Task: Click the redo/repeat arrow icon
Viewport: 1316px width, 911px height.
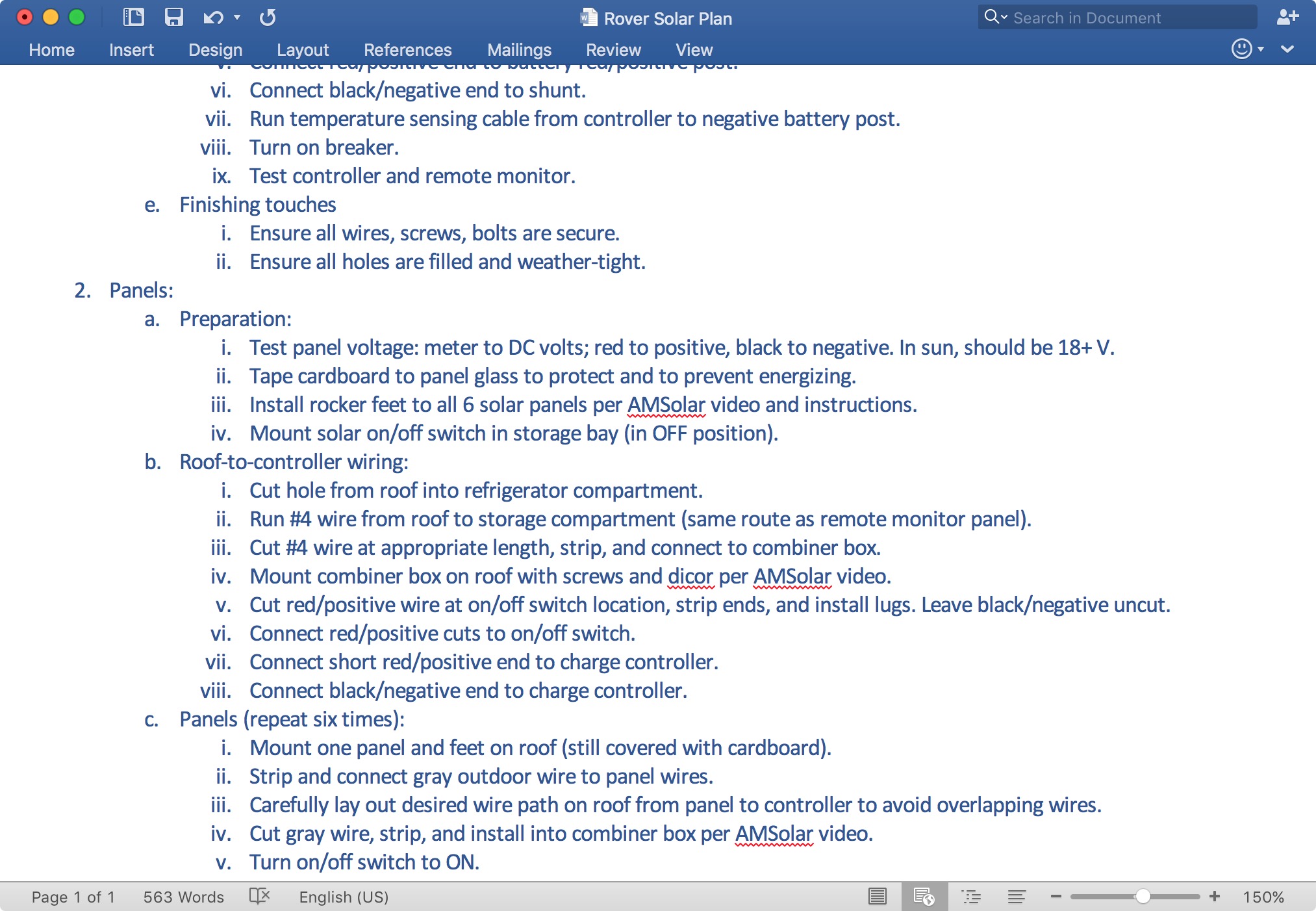Action: coord(268,18)
